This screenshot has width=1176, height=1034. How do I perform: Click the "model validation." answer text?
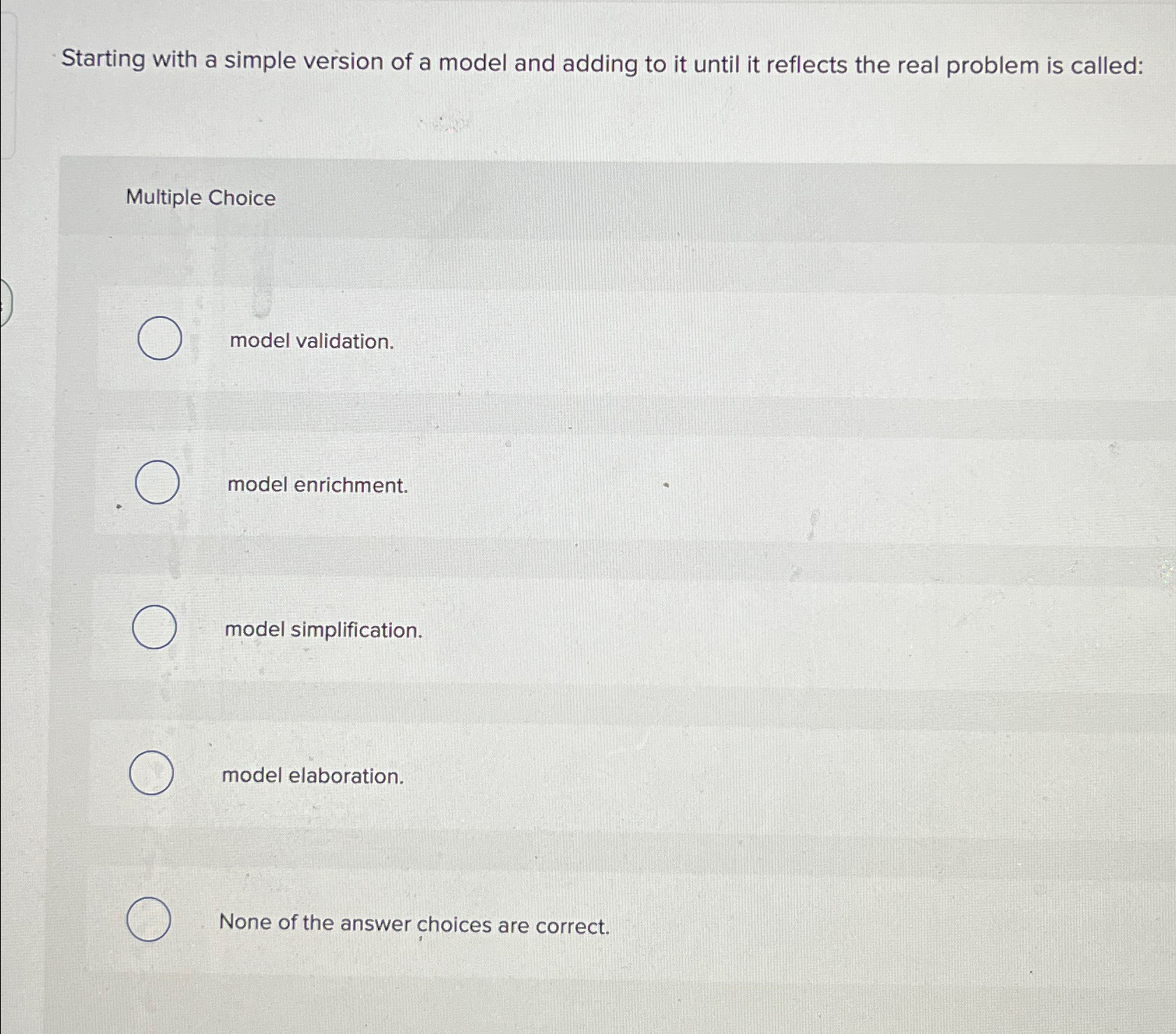coord(312,341)
